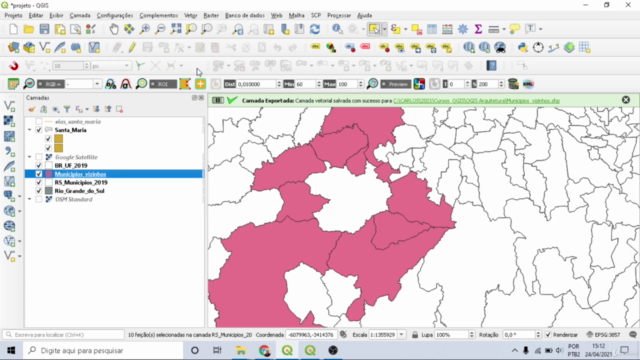Open the Select Features tool dropdown arrow
640x360 pixels.
[384, 29]
